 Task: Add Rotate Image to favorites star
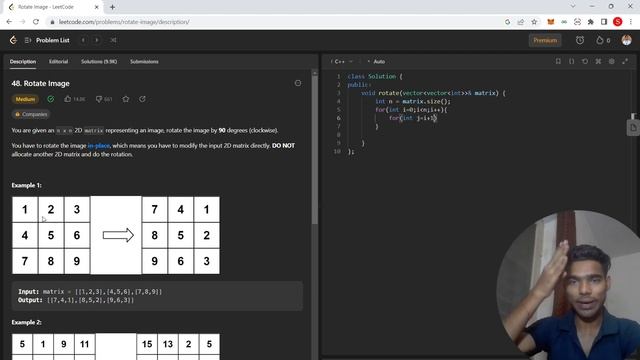coord(126,99)
